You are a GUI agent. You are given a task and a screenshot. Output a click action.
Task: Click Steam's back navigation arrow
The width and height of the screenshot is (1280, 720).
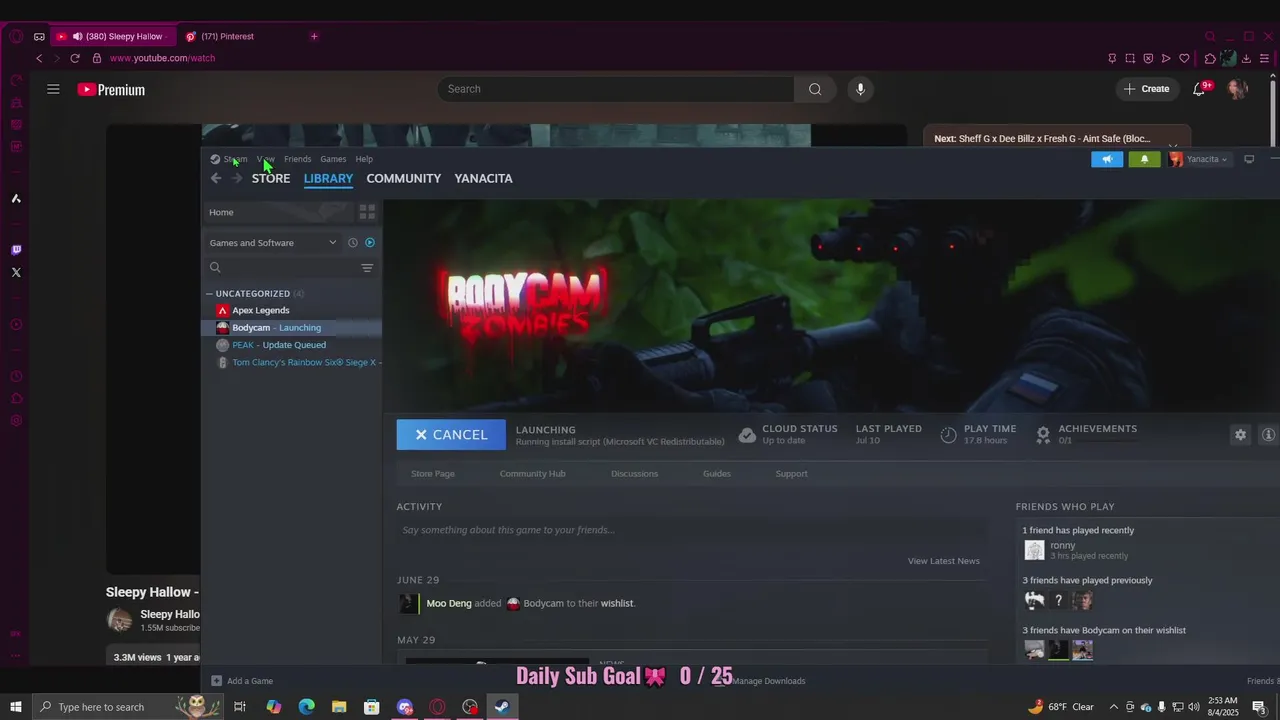click(216, 178)
